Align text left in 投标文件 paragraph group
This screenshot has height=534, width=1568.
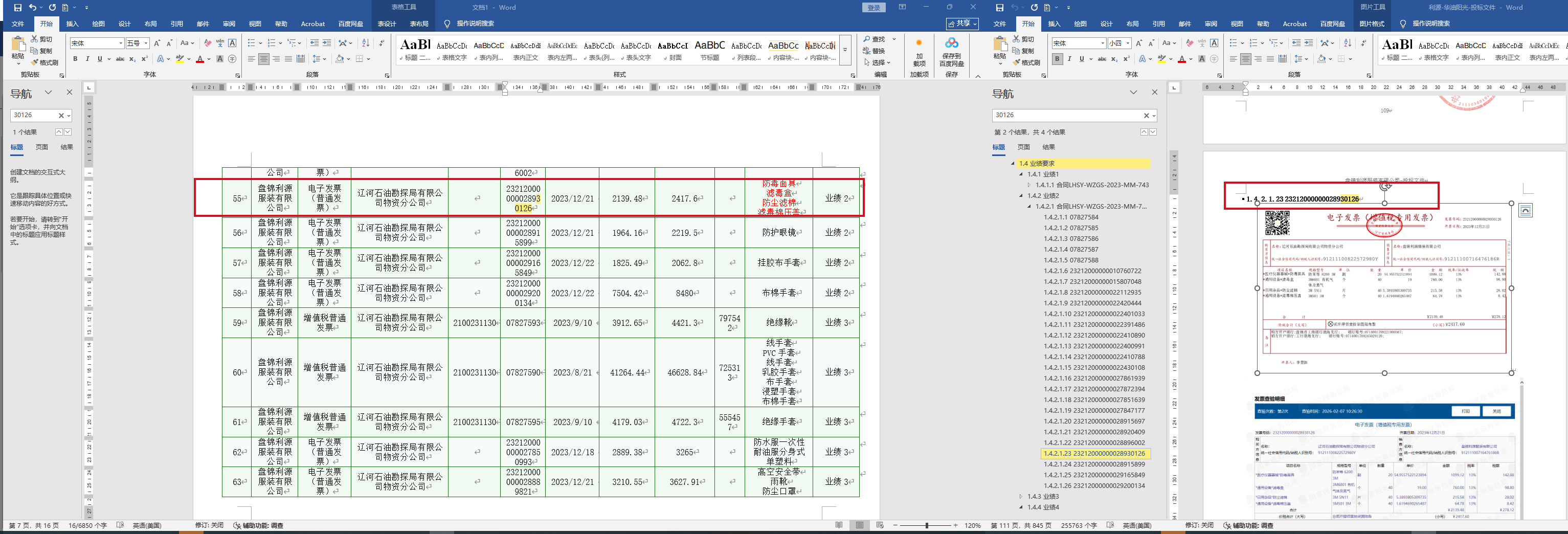(x=1233, y=59)
